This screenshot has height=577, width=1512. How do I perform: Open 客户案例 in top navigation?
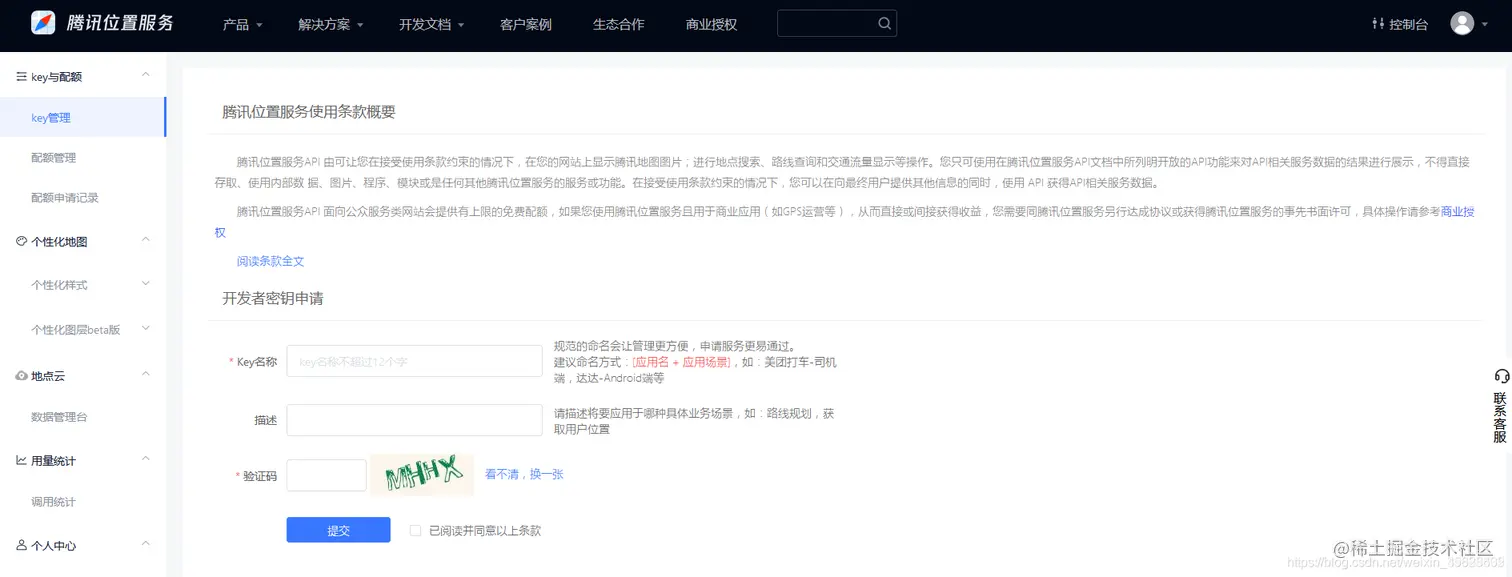pyautogui.click(x=526, y=24)
